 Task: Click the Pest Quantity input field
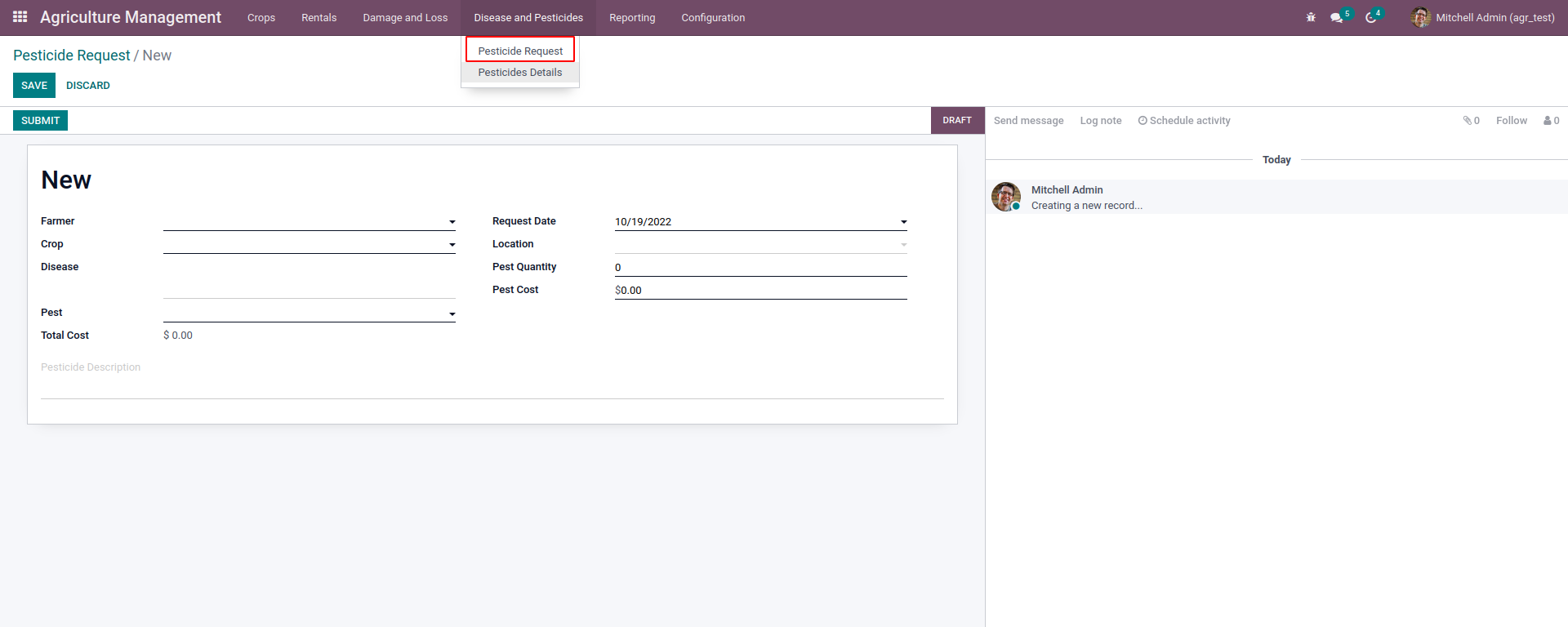(759, 268)
